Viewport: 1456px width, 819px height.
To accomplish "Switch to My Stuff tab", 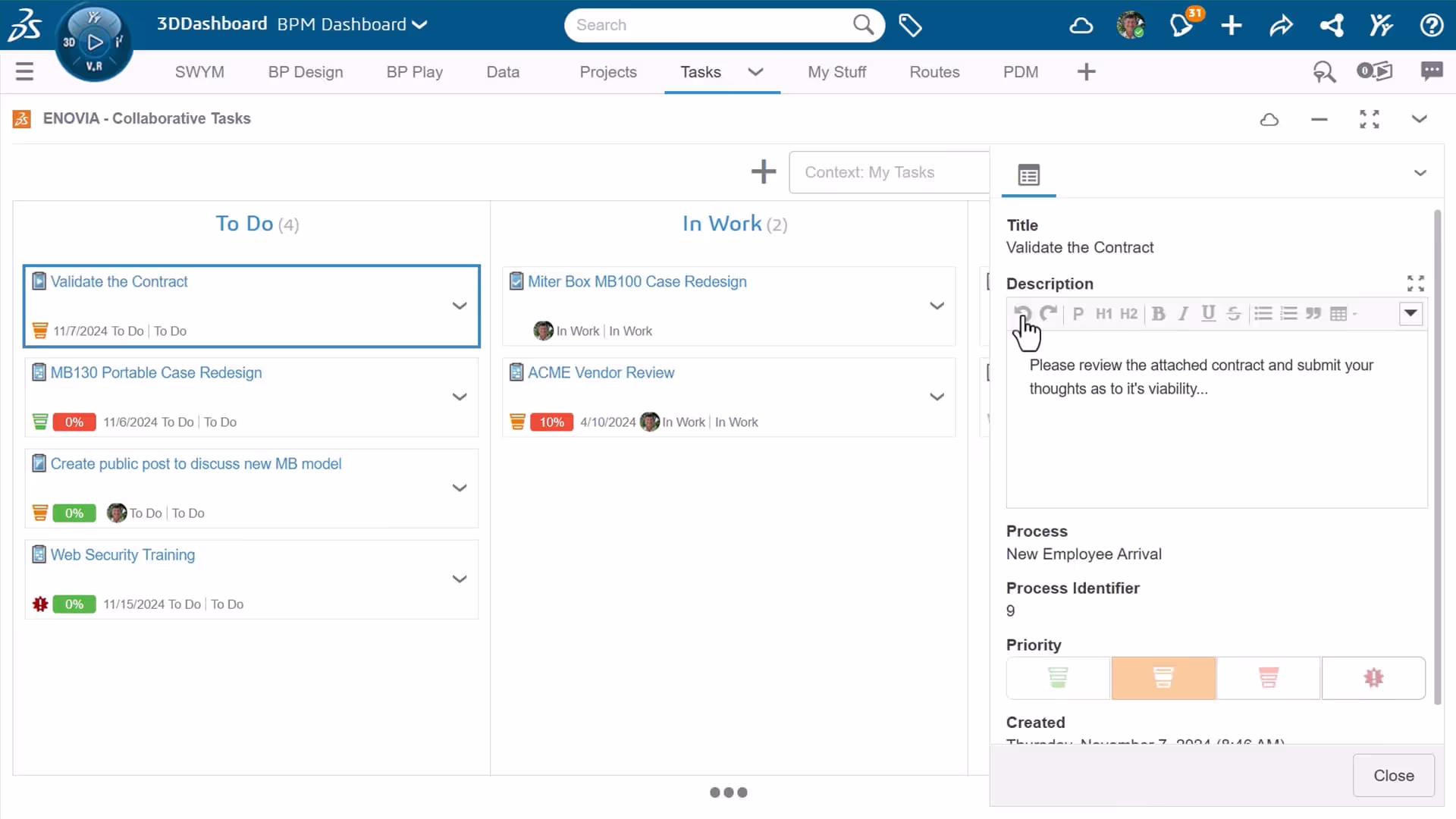I will (836, 72).
